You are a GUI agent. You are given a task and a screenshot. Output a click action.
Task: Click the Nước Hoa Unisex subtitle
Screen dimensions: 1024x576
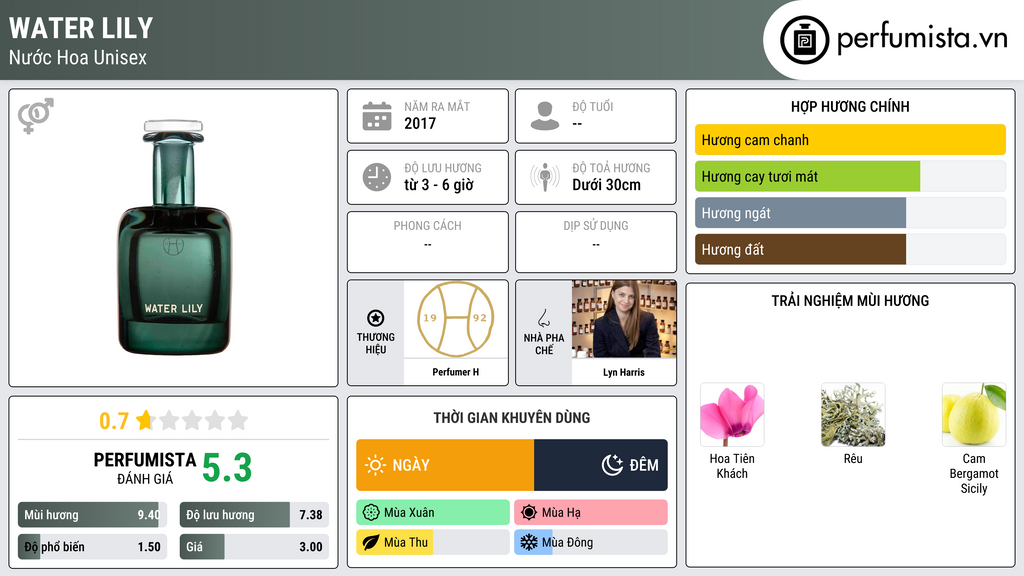click(78, 57)
